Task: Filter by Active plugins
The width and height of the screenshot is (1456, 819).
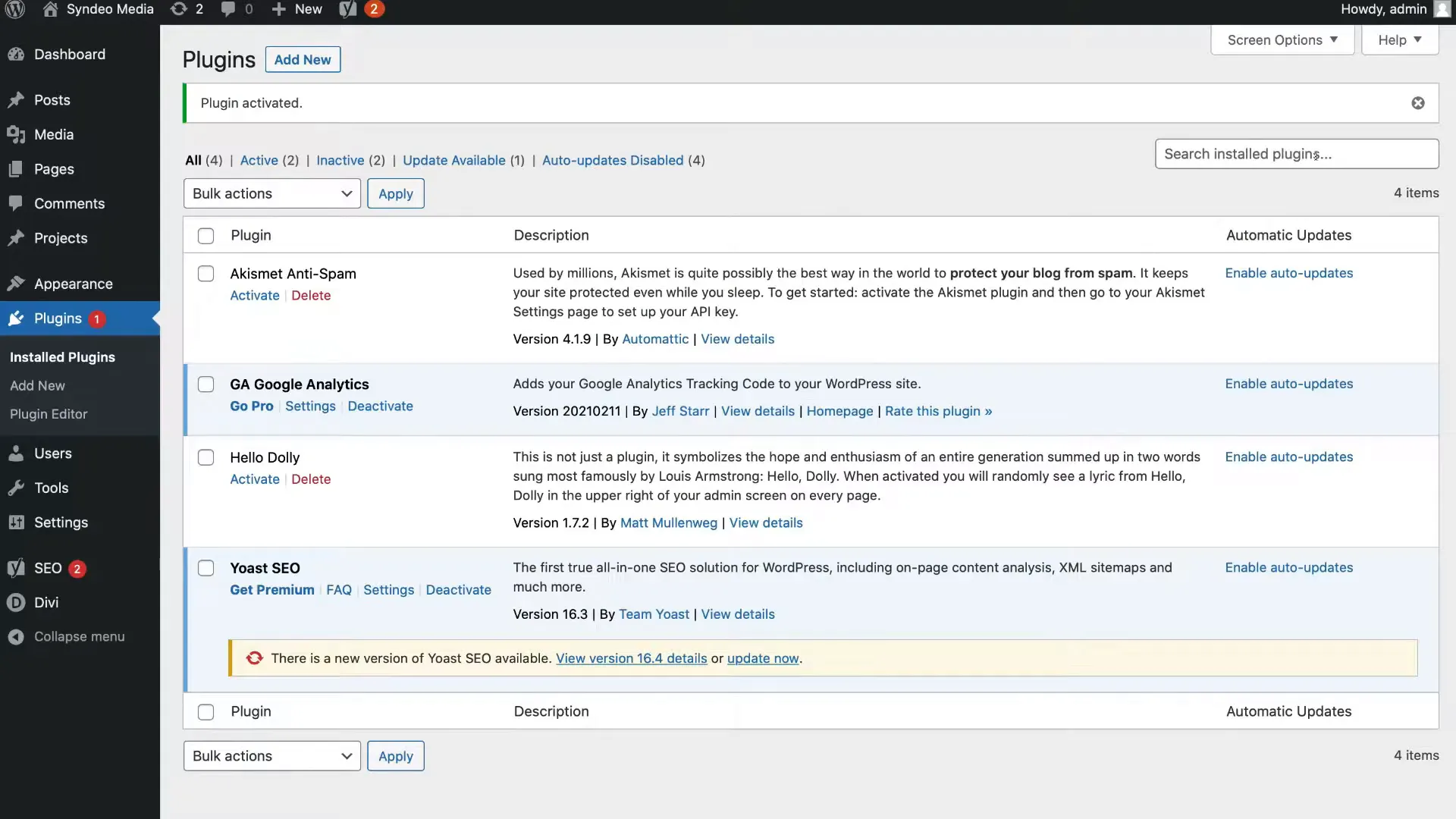Action: point(259,160)
